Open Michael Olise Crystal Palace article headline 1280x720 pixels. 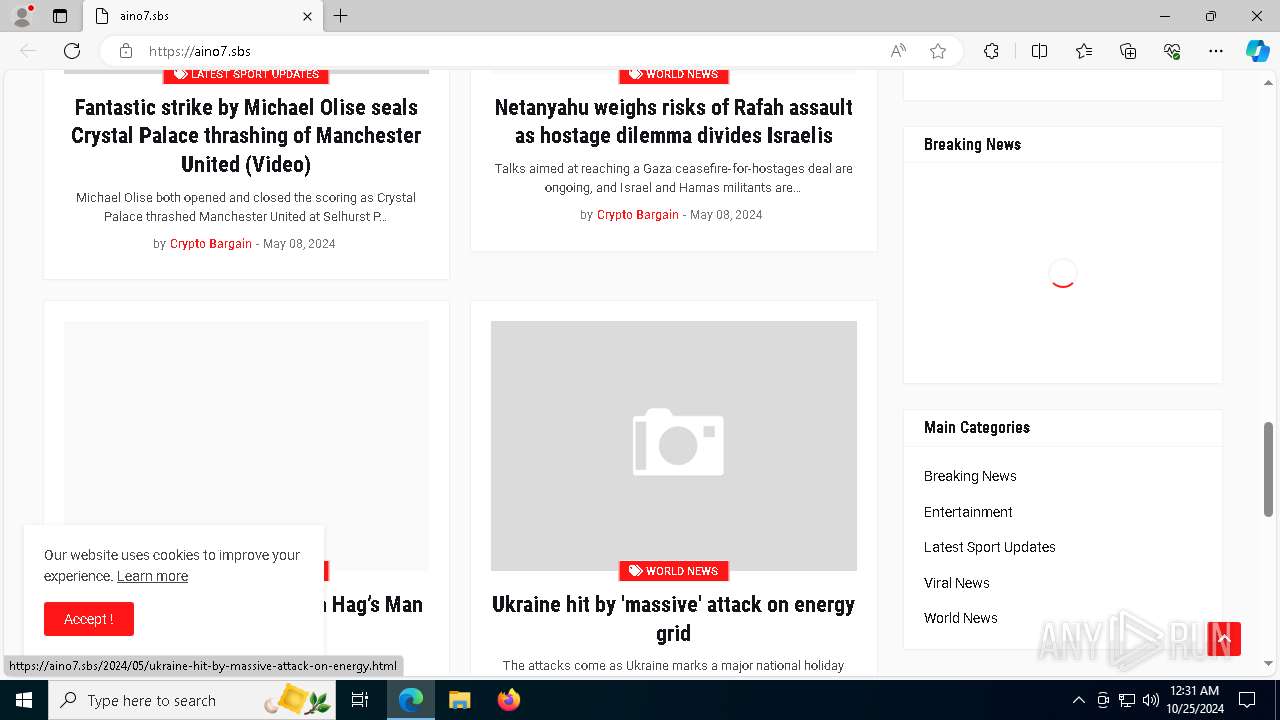tap(246, 135)
